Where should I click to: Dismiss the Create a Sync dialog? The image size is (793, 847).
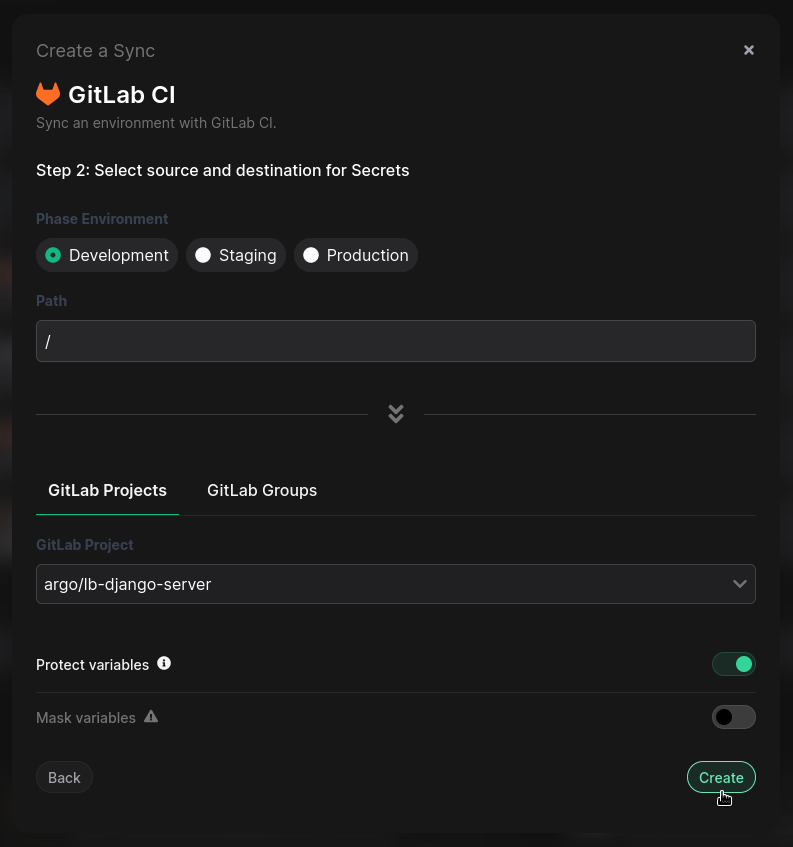coord(749,49)
